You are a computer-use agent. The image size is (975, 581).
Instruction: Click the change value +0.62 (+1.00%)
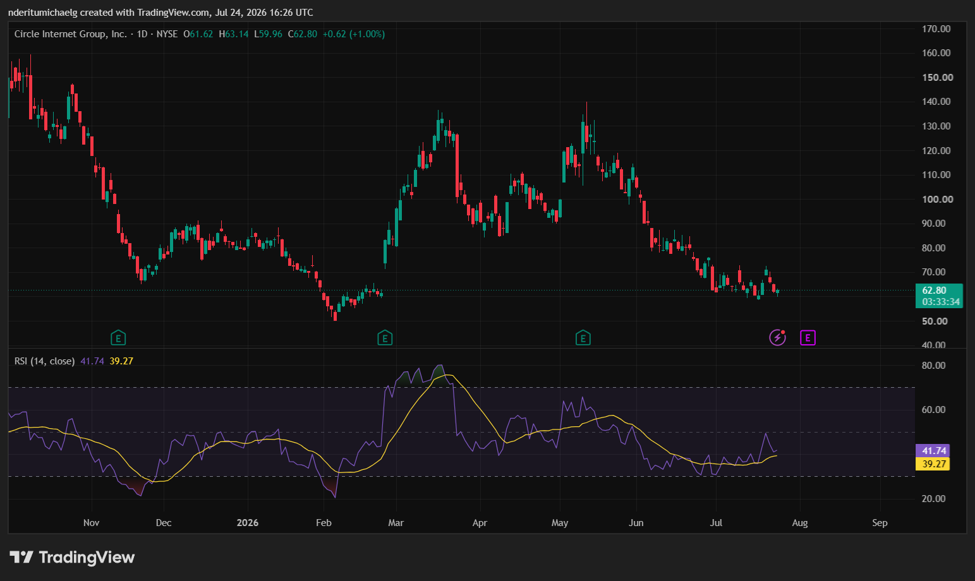(353, 34)
